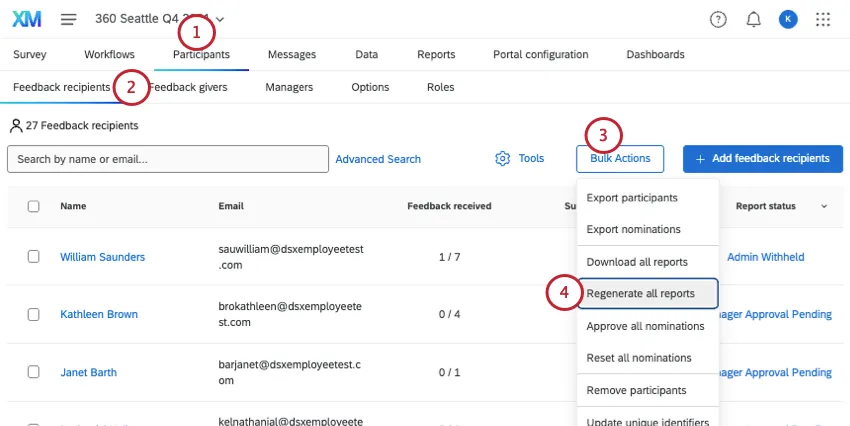The image size is (850, 426).
Task: Open the hamburger navigation menu
Action: 68,20
